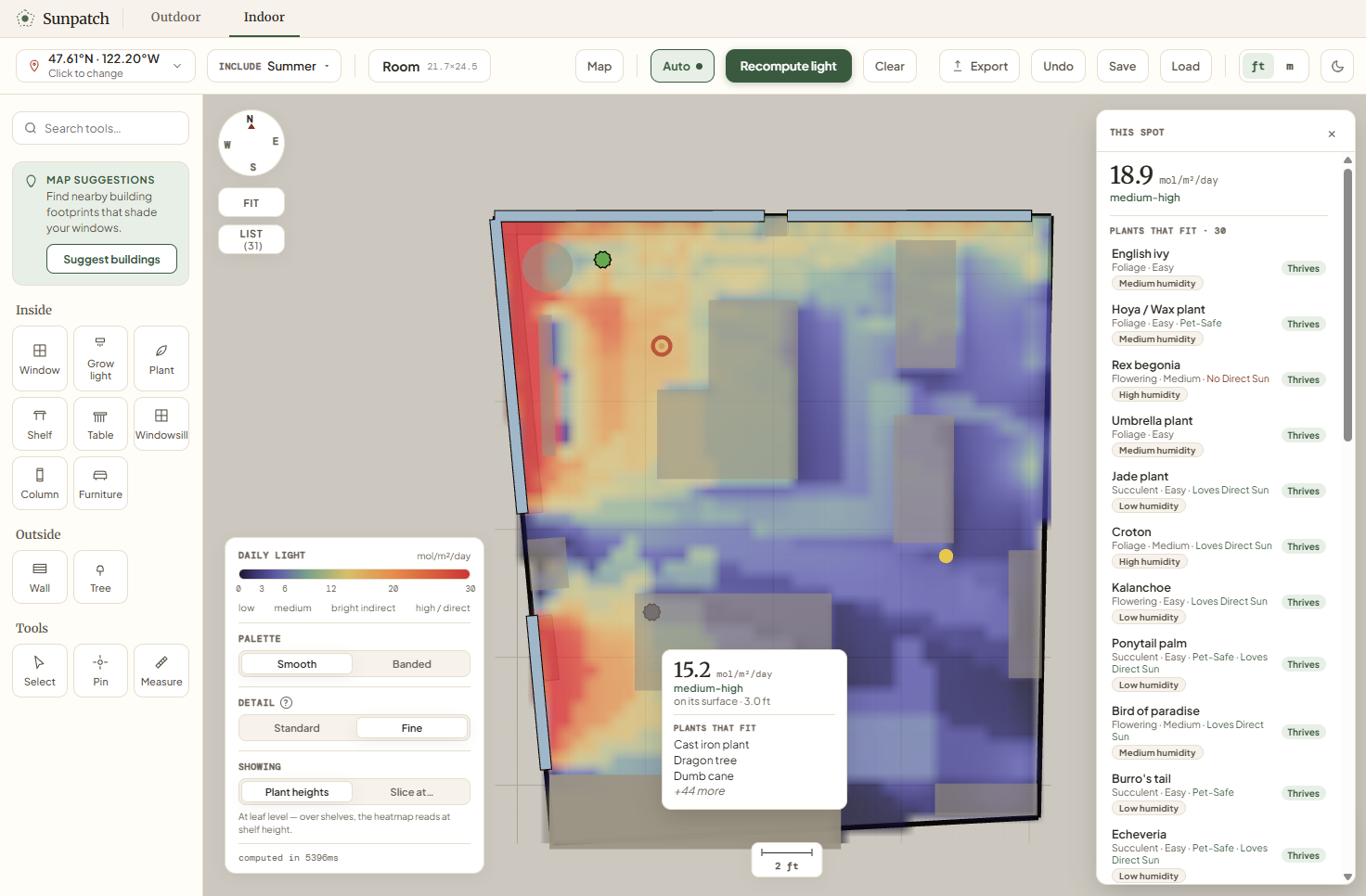This screenshot has height=896, width=1366.
Task: Choose the Banded palette
Action: pyautogui.click(x=411, y=664)
